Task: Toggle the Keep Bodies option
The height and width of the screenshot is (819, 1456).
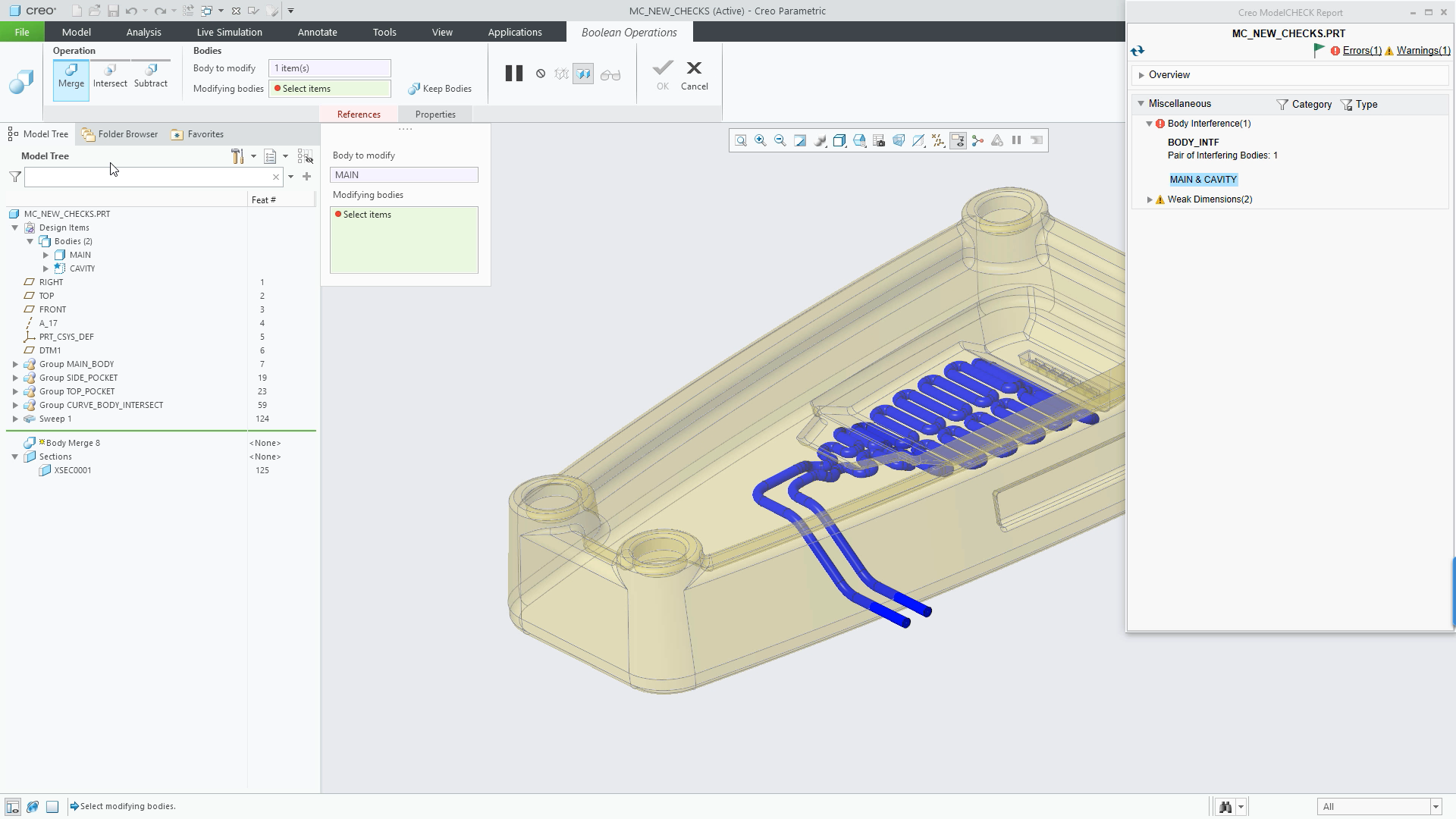Action: coord(440,89)
